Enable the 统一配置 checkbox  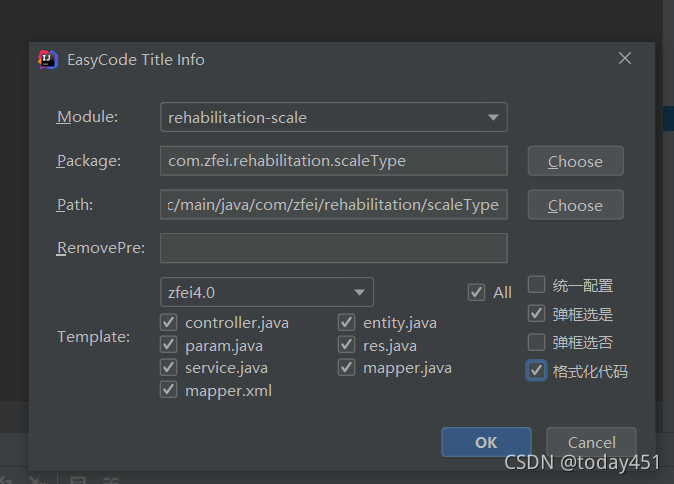pos(536,285)
